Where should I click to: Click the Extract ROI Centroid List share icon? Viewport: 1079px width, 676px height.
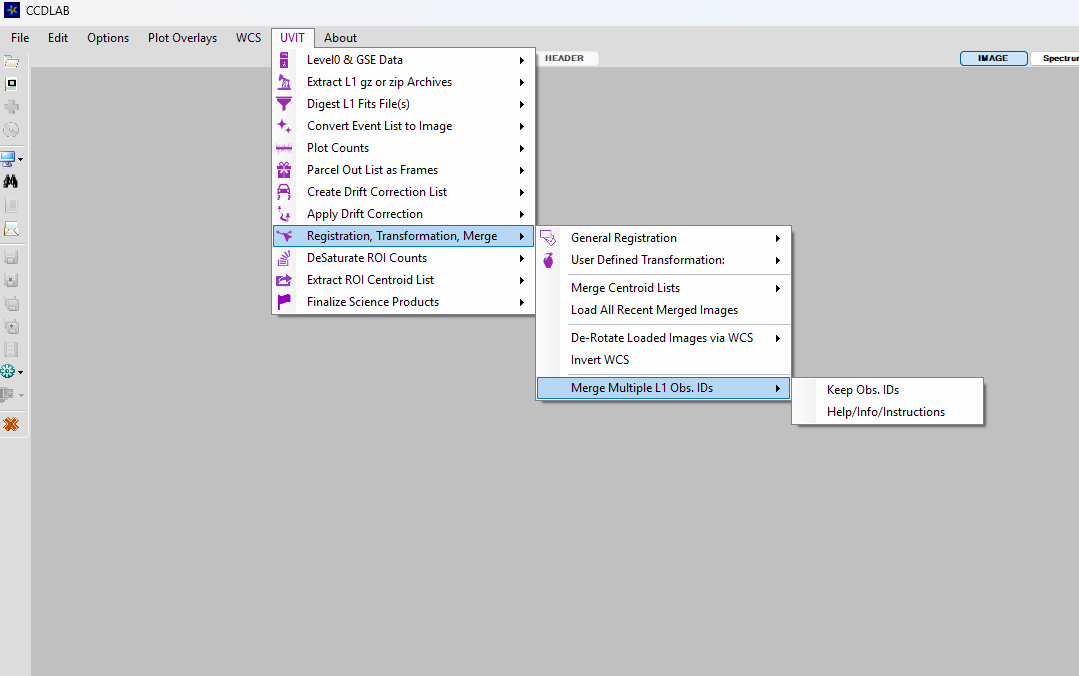click(x=284, y=280)
